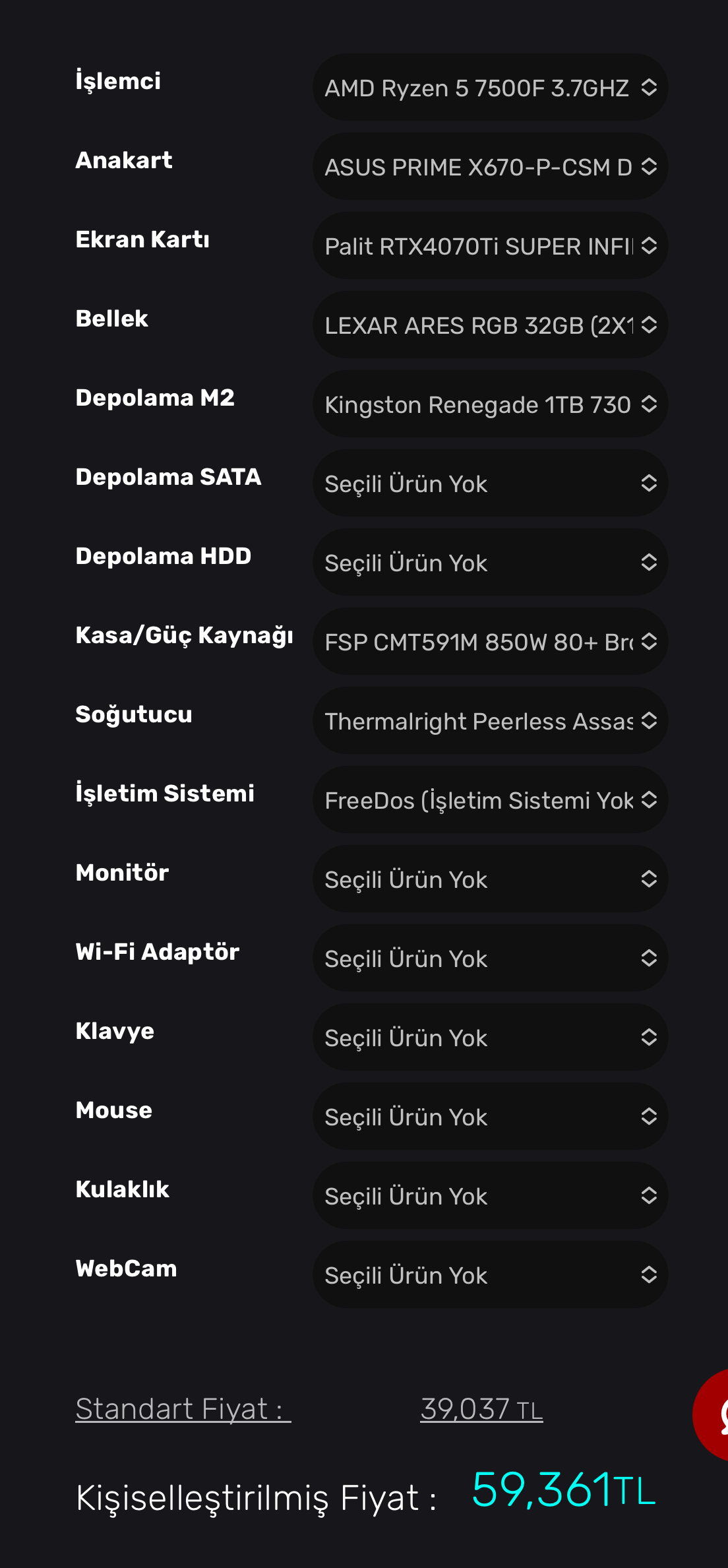Click the Klavye dropdown chevron icon
The height and width of the screenshot is (1568, 728).
tap(649, 1037)
